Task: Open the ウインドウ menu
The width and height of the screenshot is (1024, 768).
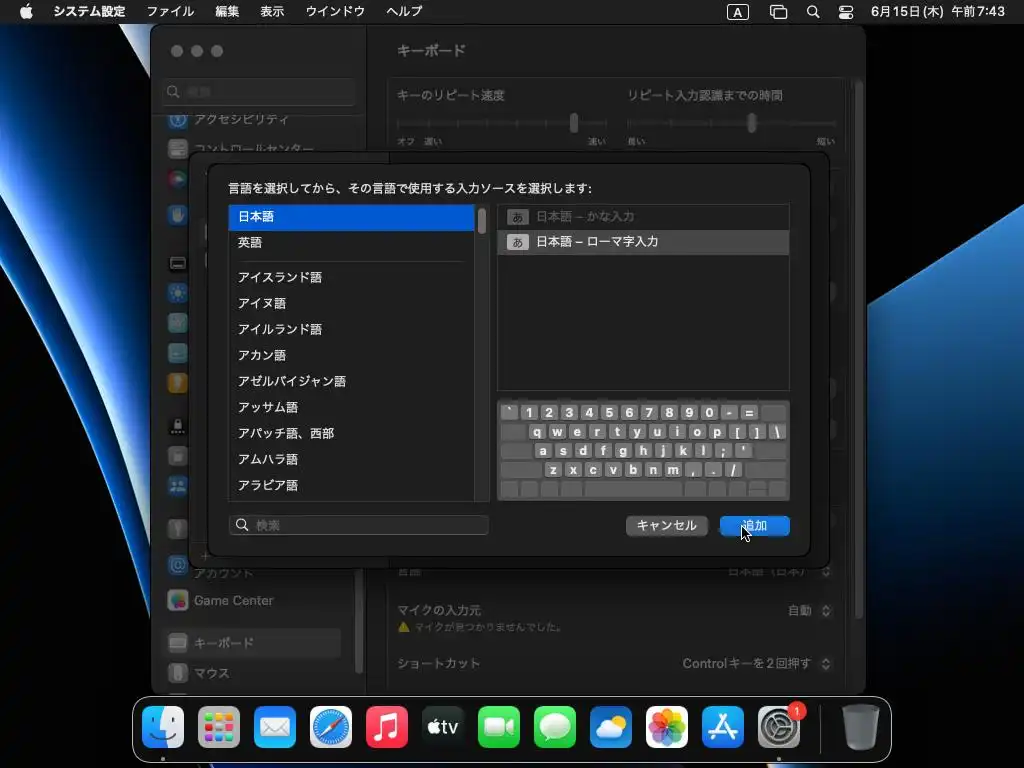Action: (335, 11)
